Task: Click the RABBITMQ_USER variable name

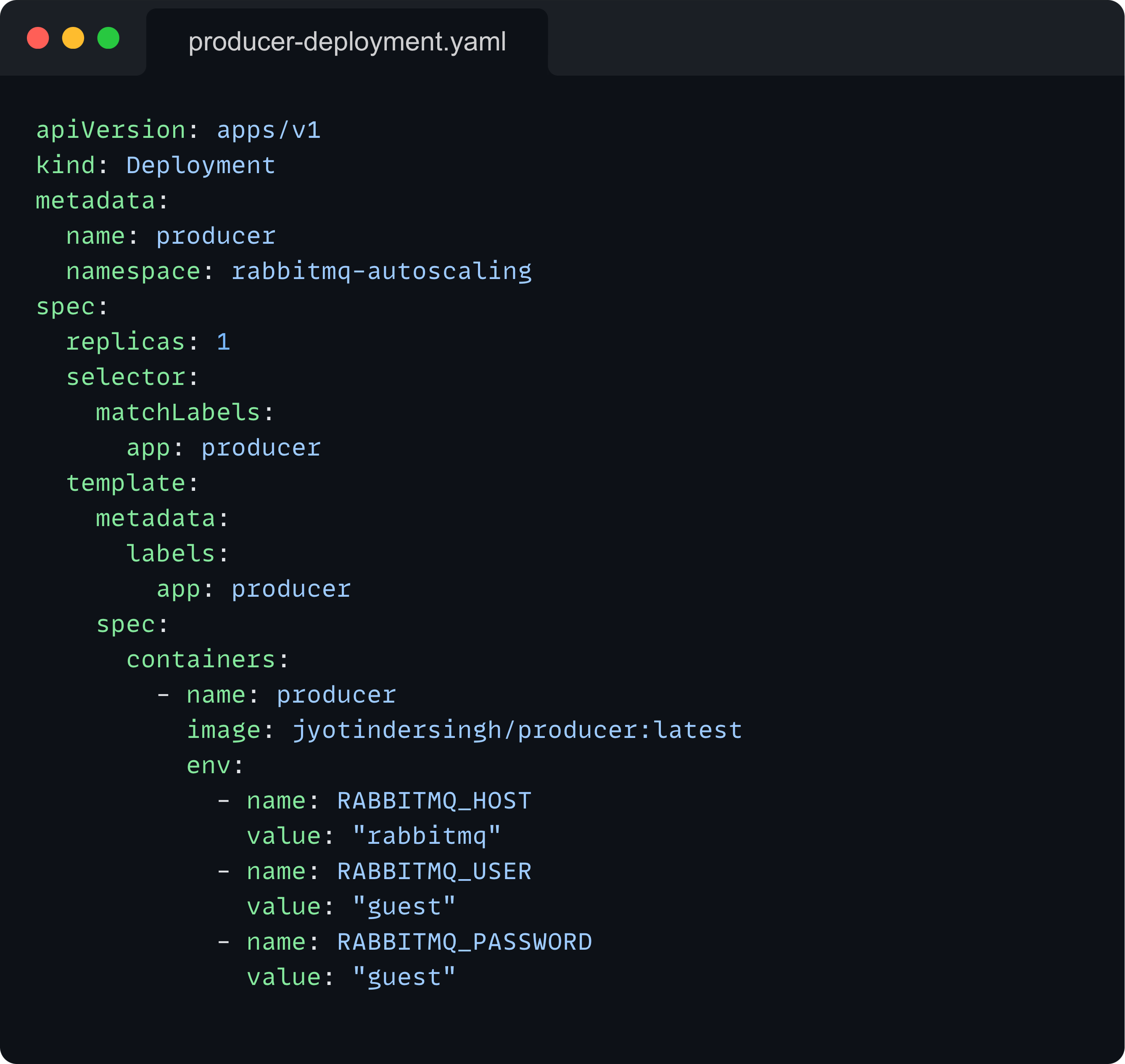Action: tap(434, 871)
